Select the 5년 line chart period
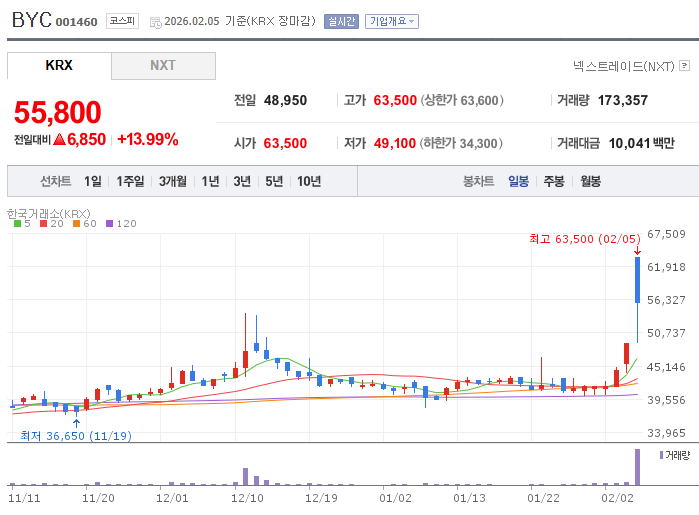 point(274,181)
